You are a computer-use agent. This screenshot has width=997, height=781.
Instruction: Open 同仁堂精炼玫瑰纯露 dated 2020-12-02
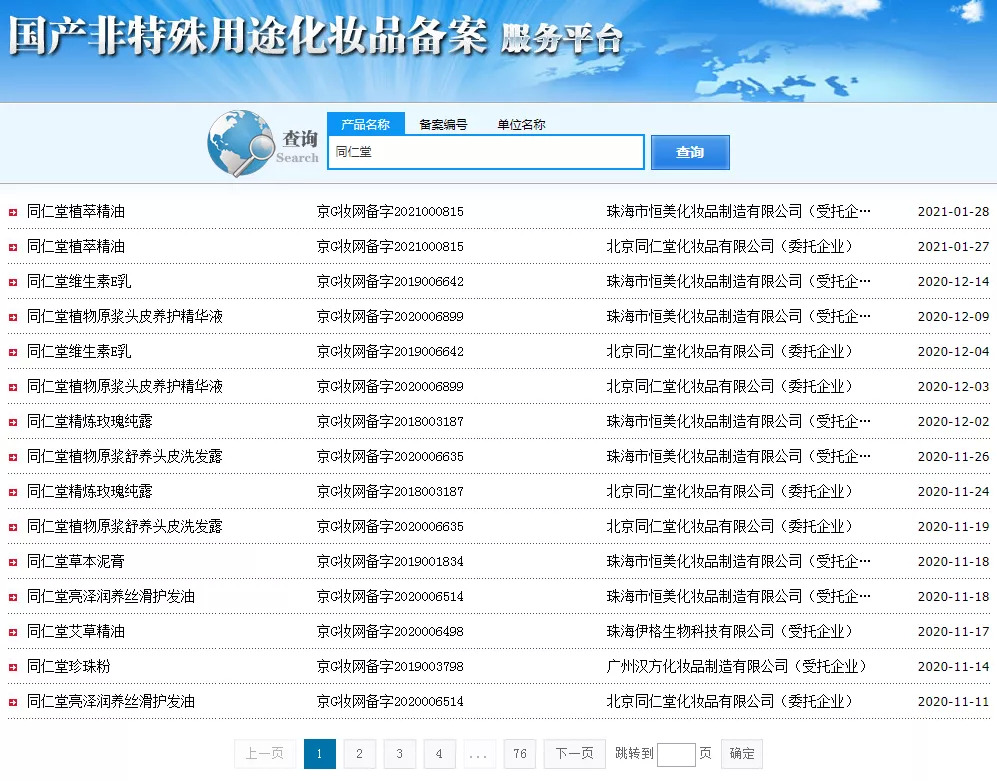90,422
